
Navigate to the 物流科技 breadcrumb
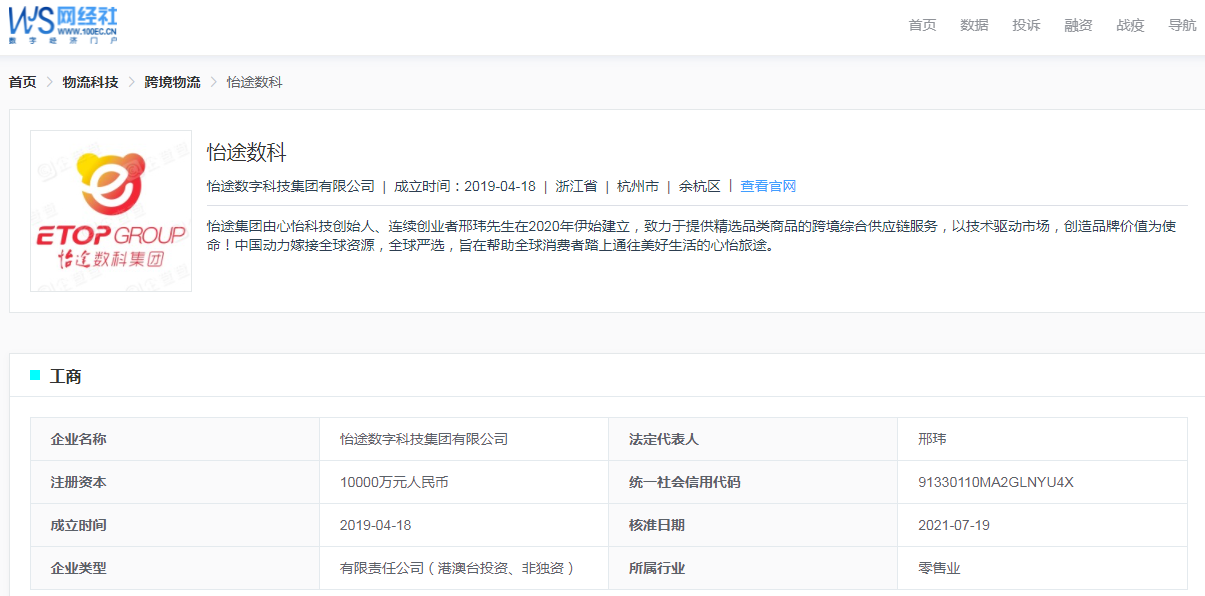click(x=90, y=82)
